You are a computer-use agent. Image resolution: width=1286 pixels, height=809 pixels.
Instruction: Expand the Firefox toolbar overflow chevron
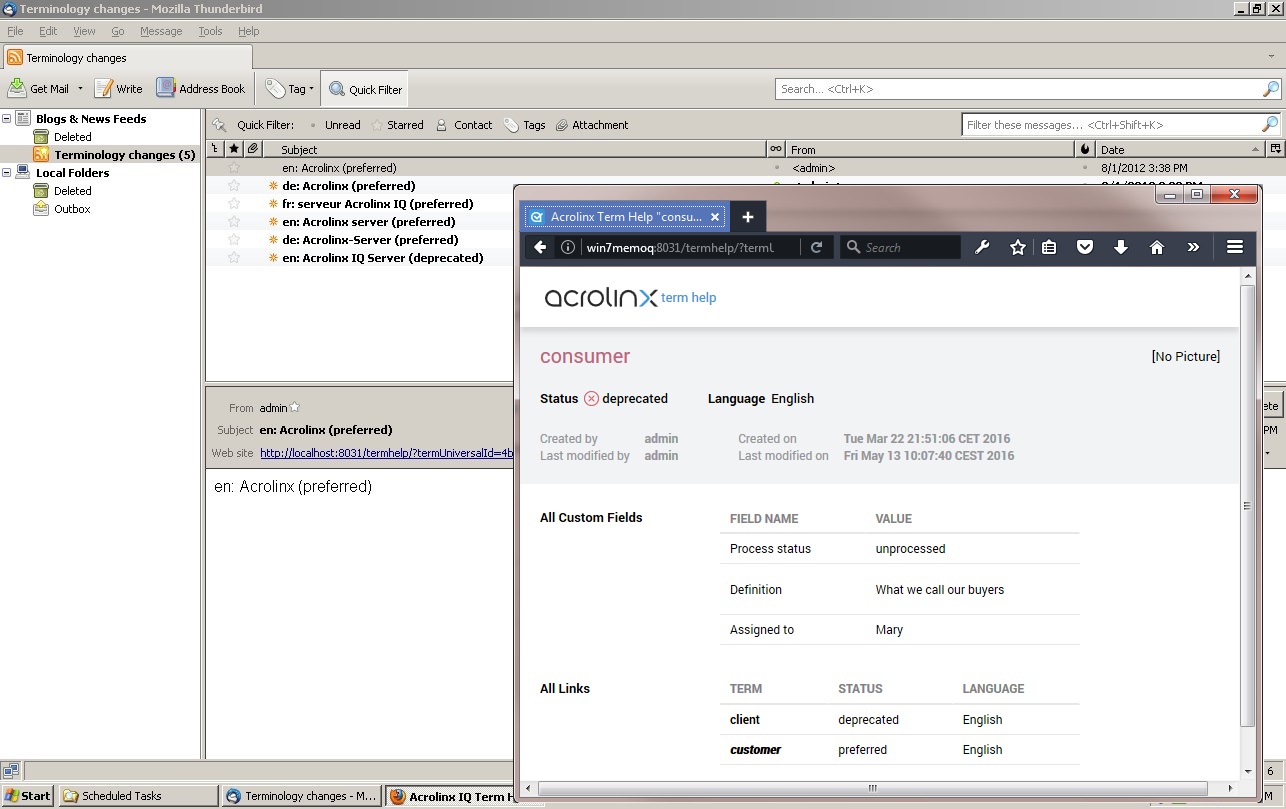[1193, 247]
